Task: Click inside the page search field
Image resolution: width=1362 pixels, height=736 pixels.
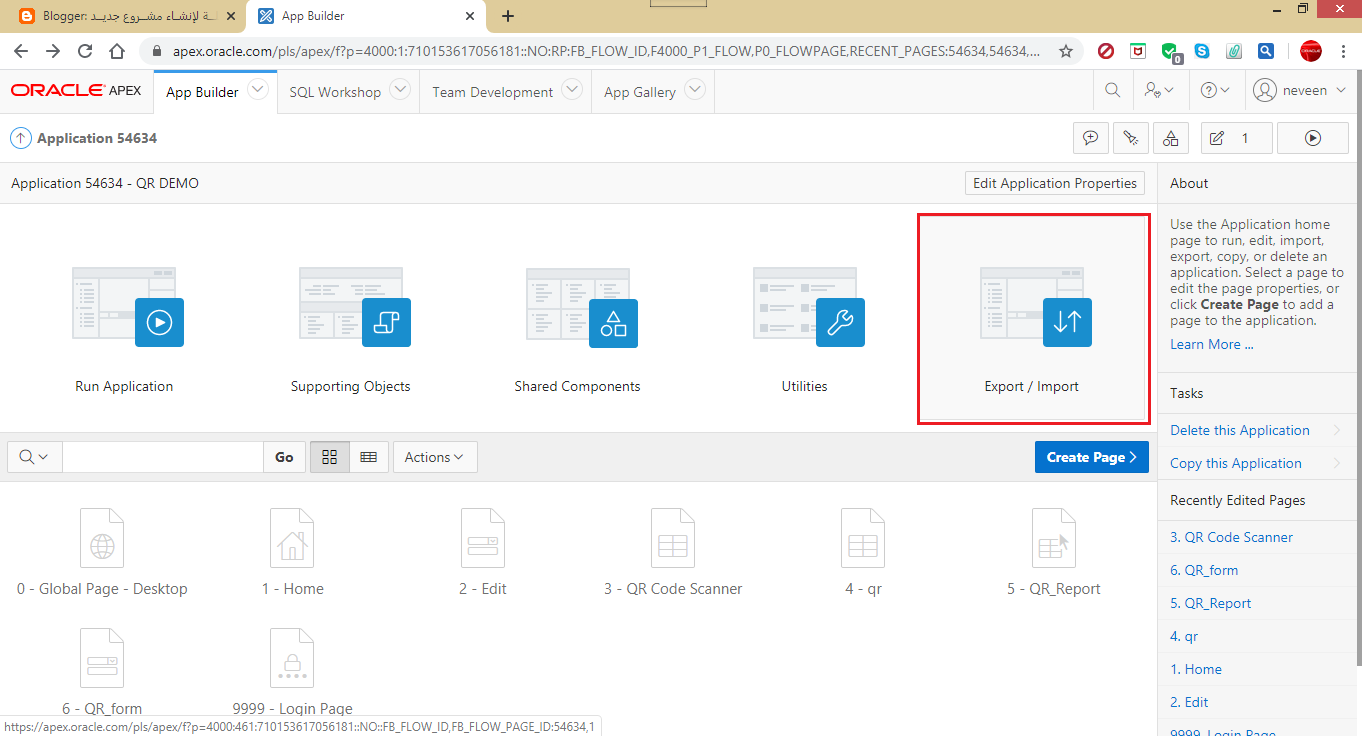Action: tap(160, 457)
